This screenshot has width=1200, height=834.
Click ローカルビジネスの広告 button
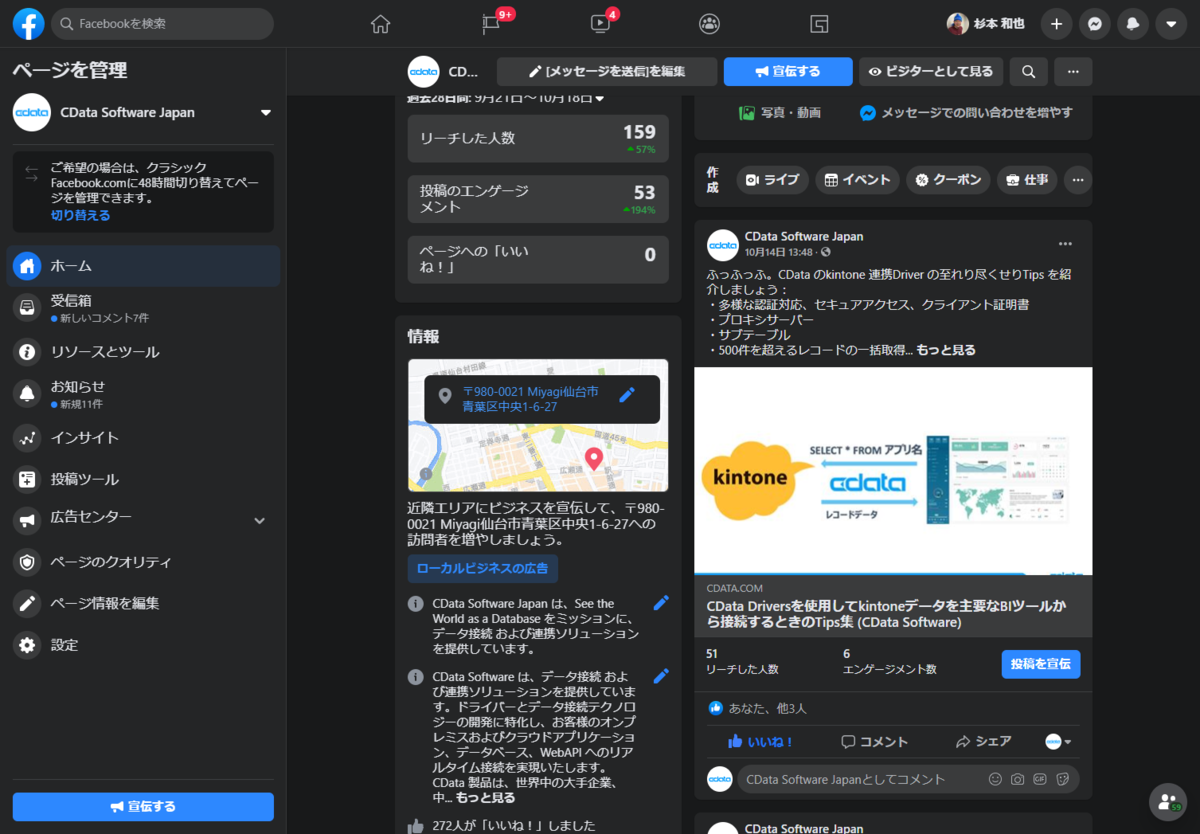(483, 568)
